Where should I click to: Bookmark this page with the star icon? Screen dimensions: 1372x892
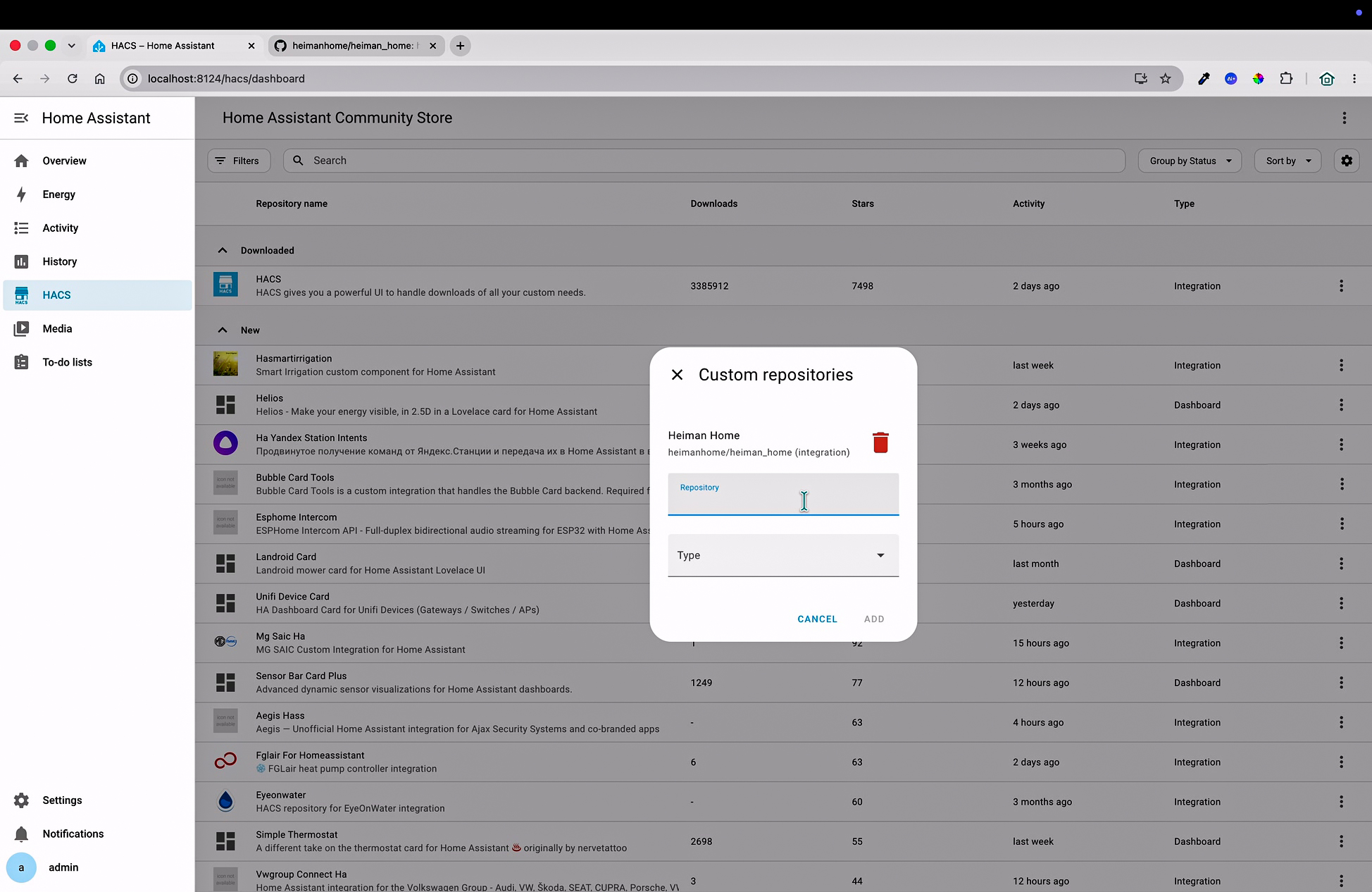pos(1166,79)
